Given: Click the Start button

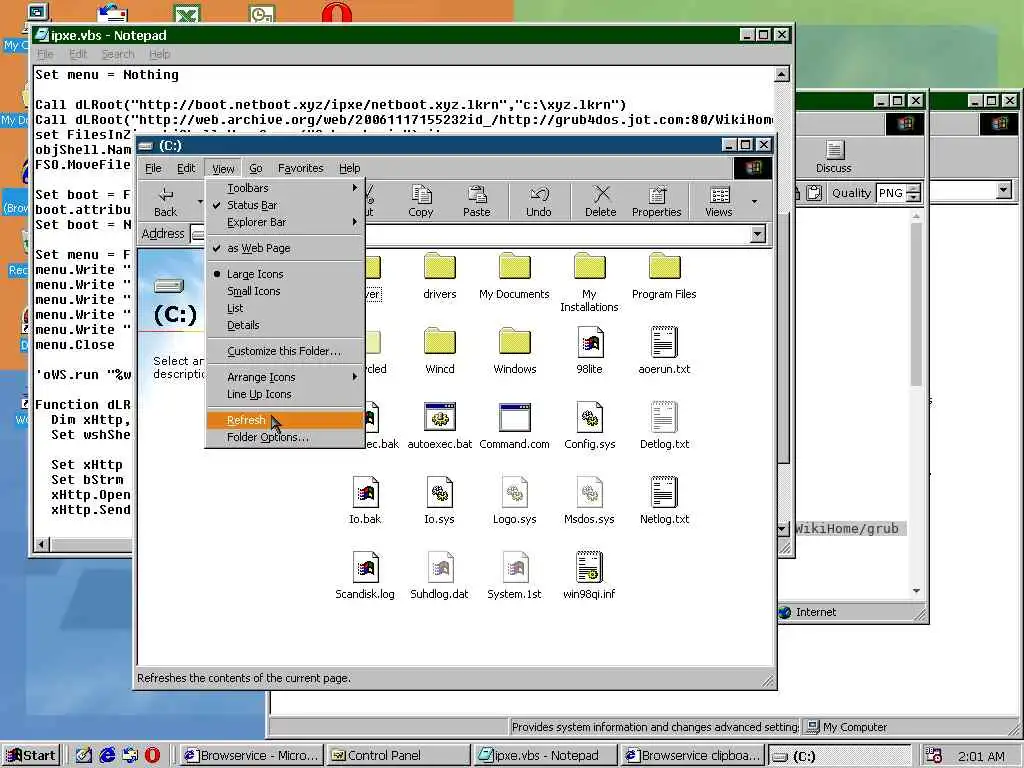Looking at the screenshot, I should point(31,756).
